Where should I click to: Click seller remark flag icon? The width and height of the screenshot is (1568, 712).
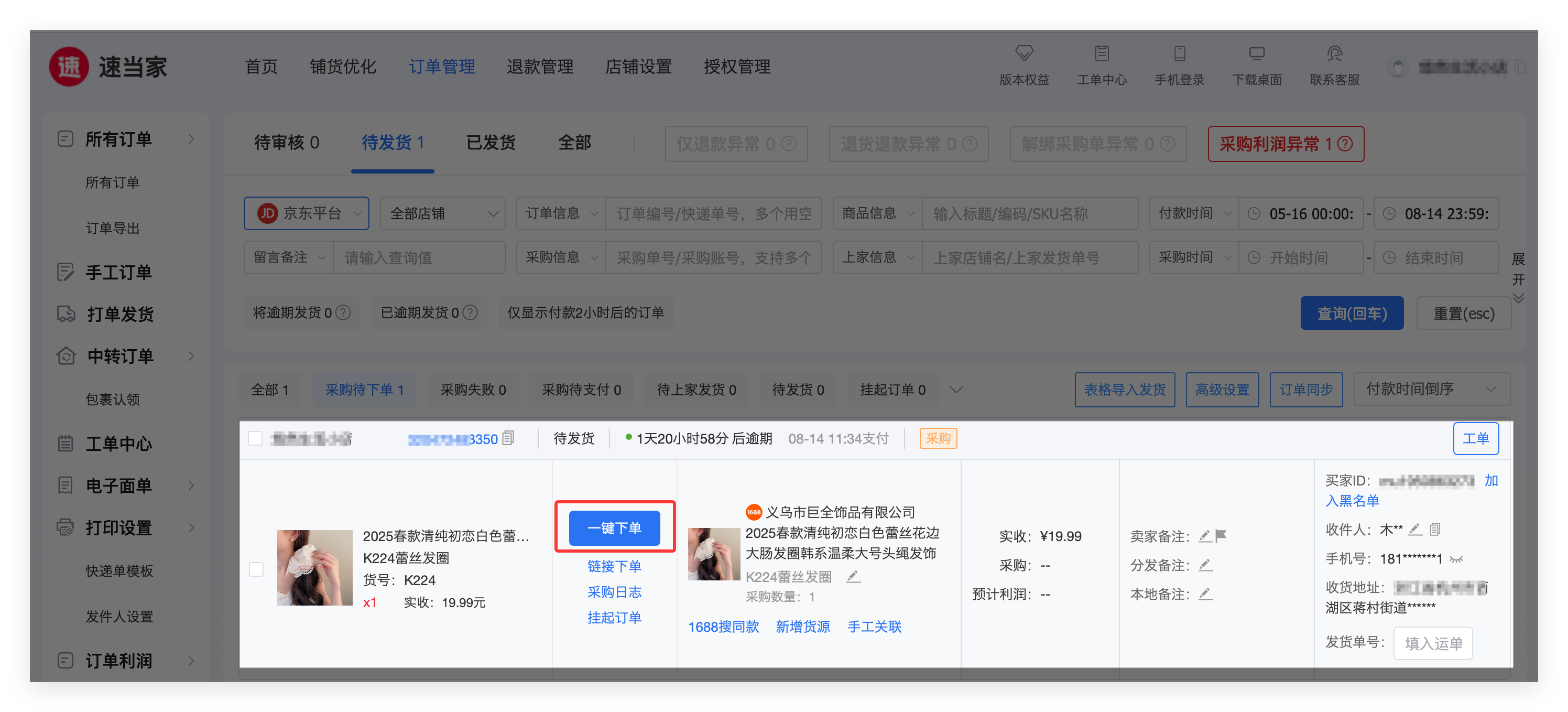[x=1221, y=536]
